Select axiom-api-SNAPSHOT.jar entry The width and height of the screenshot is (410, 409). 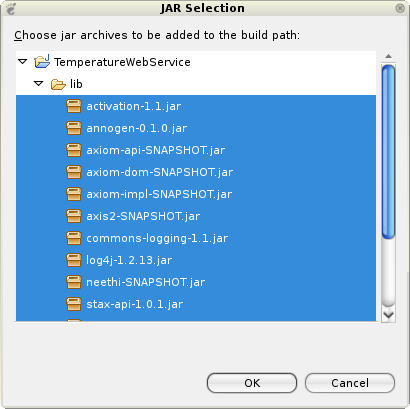(156, 150)
